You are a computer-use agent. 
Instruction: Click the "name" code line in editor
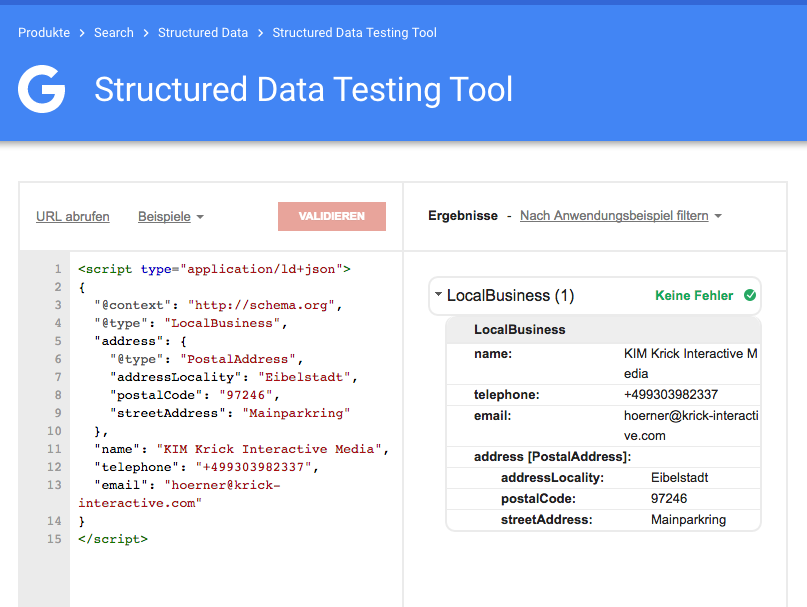pos(241,449)
